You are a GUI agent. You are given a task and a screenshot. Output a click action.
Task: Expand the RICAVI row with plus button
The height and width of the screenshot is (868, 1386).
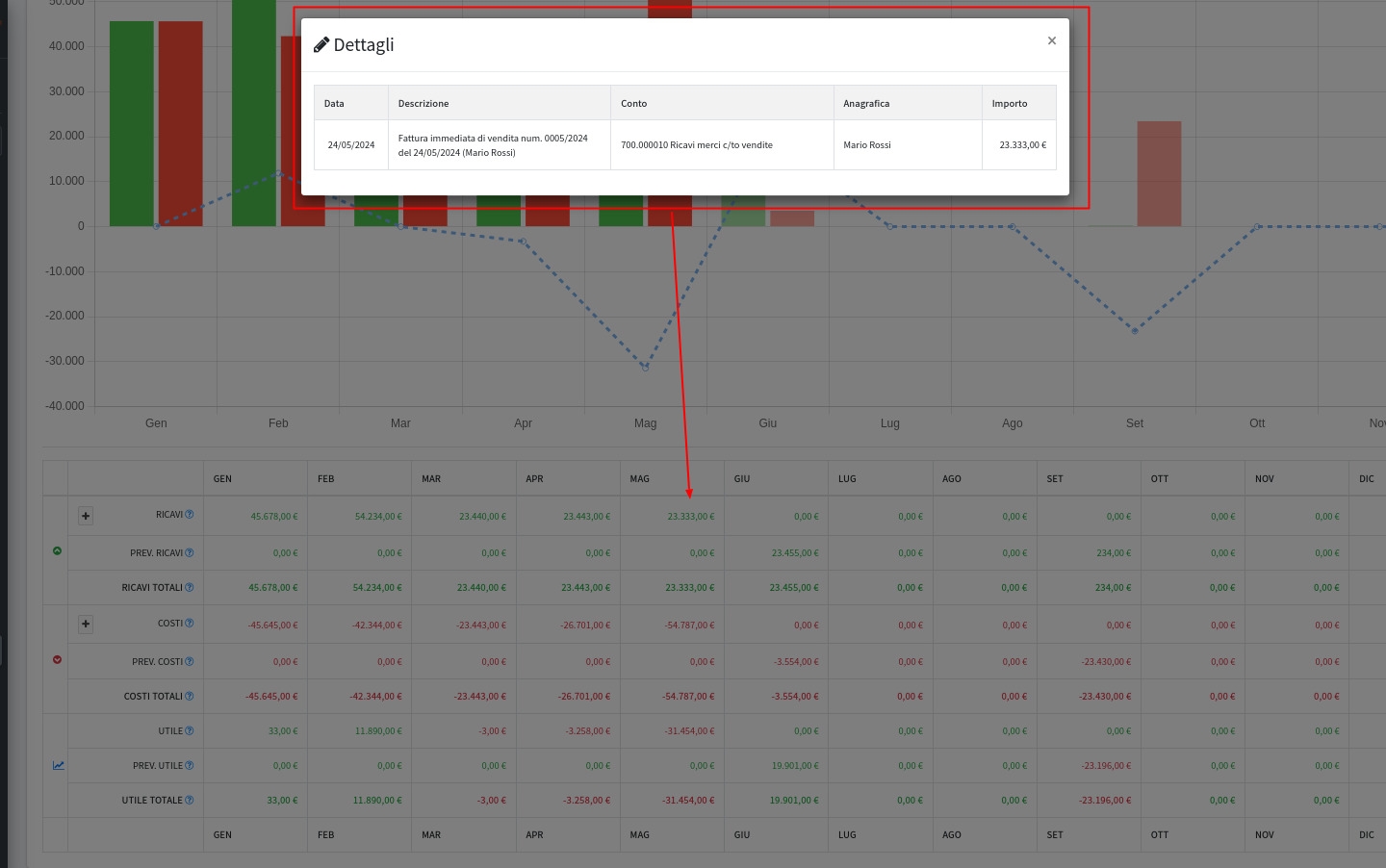coord(86,516)
